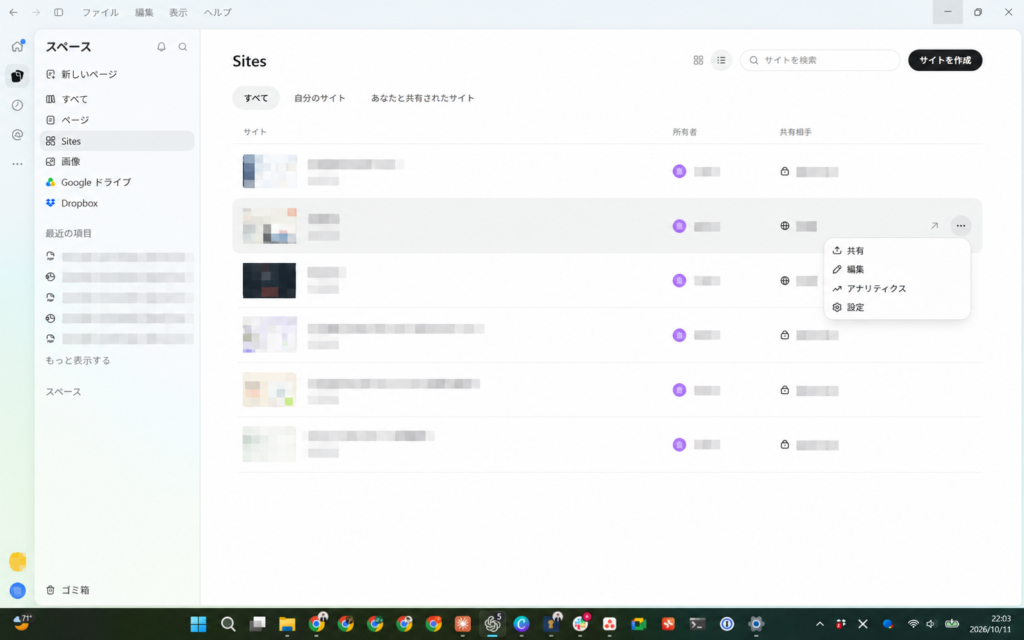Image resolution: width=1024 pixels, height=640 pixels.
Task: Open taskbar Search
Action: (228, 624)
